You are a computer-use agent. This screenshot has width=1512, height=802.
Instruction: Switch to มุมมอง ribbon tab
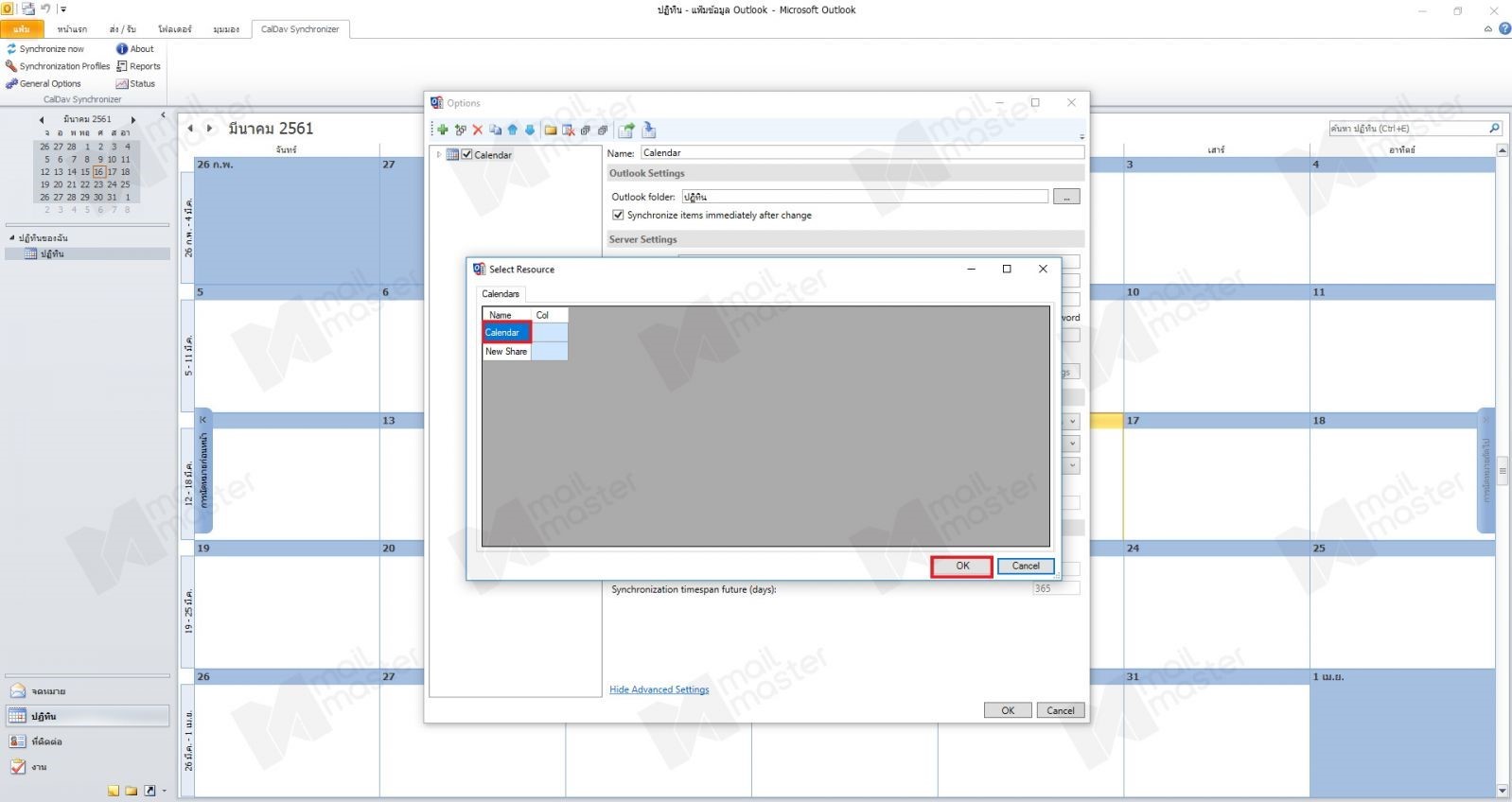coord(226,29)
